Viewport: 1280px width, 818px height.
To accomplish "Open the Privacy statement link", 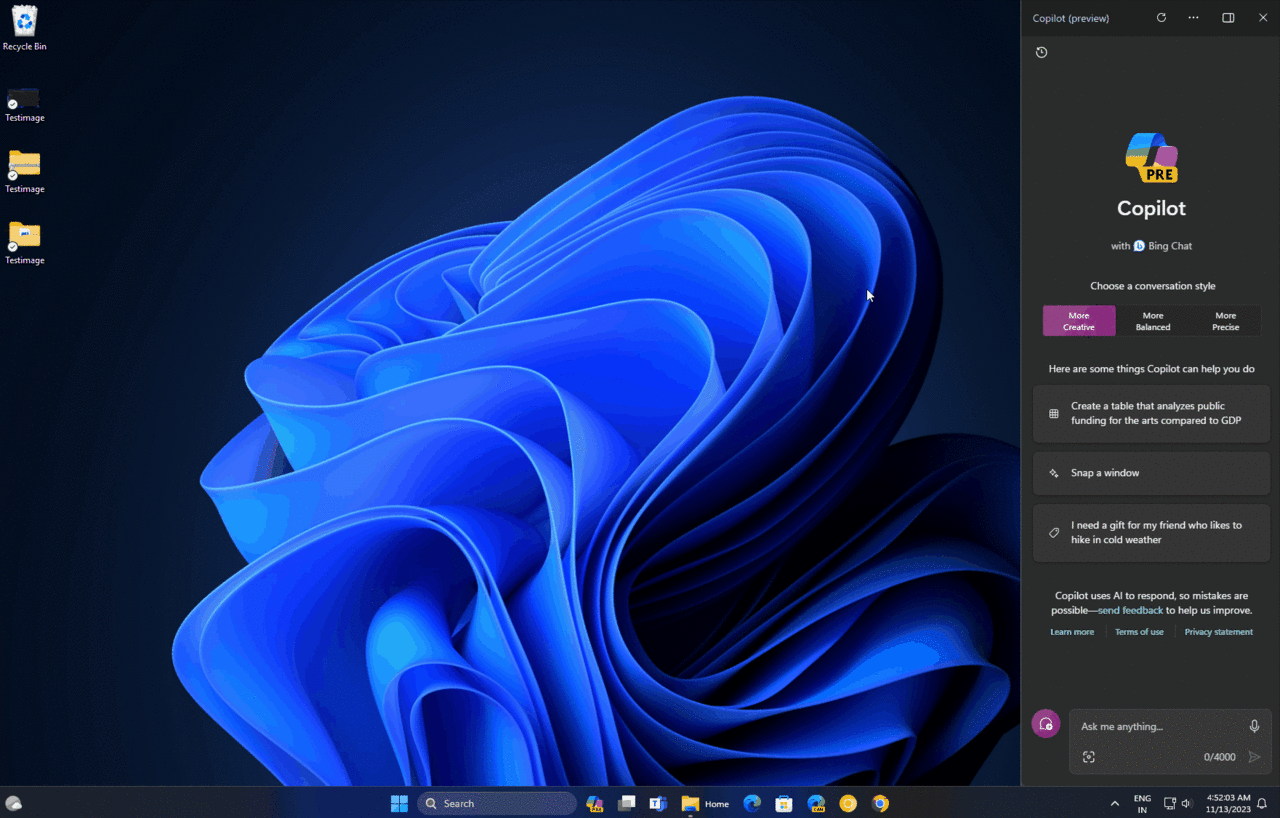I will pyautogui.click(x=1218, y=632).
